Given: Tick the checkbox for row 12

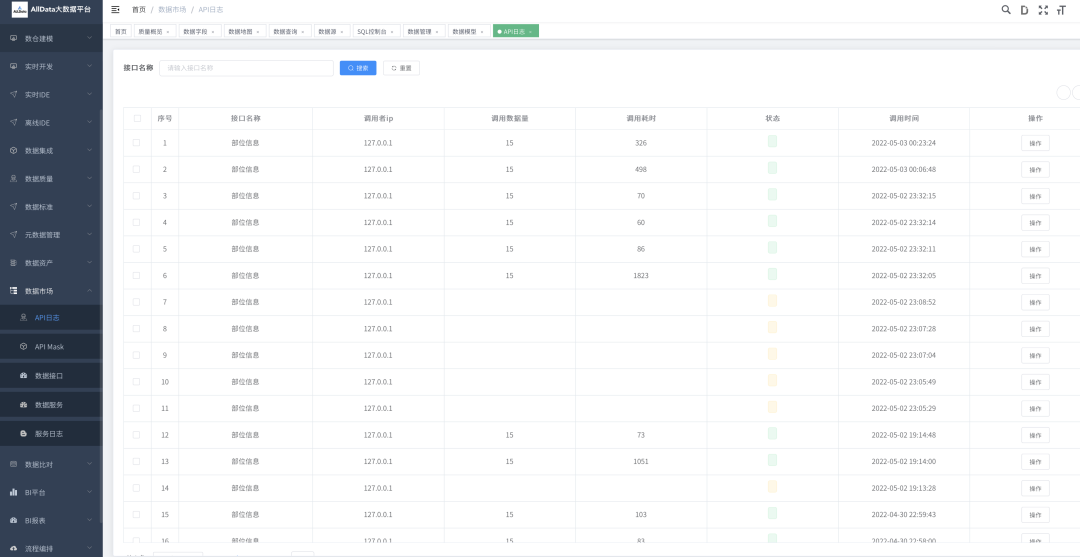Looking at the screenshot, I should (137, 435).
